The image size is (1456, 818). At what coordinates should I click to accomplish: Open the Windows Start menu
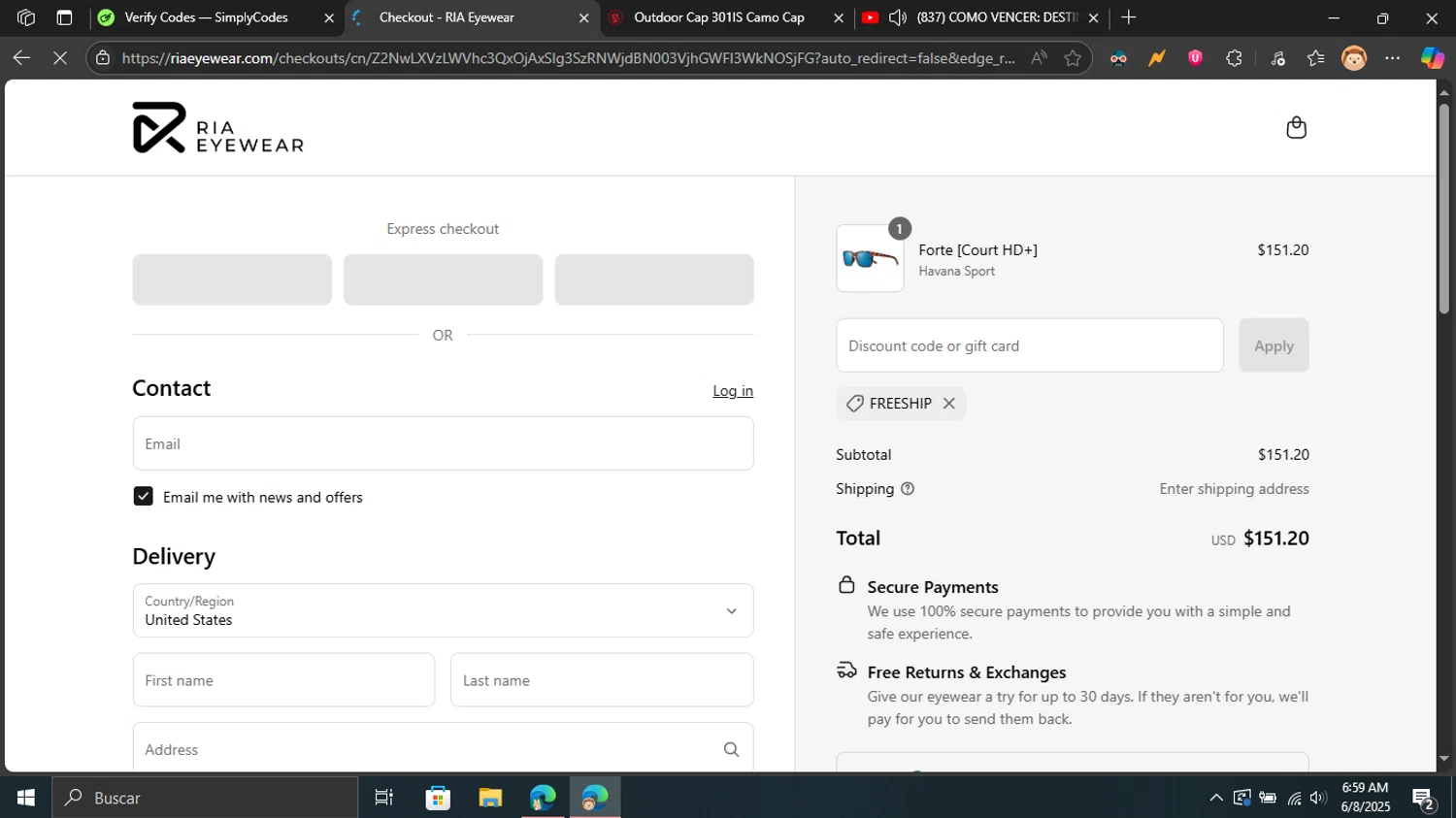point(25,798)
